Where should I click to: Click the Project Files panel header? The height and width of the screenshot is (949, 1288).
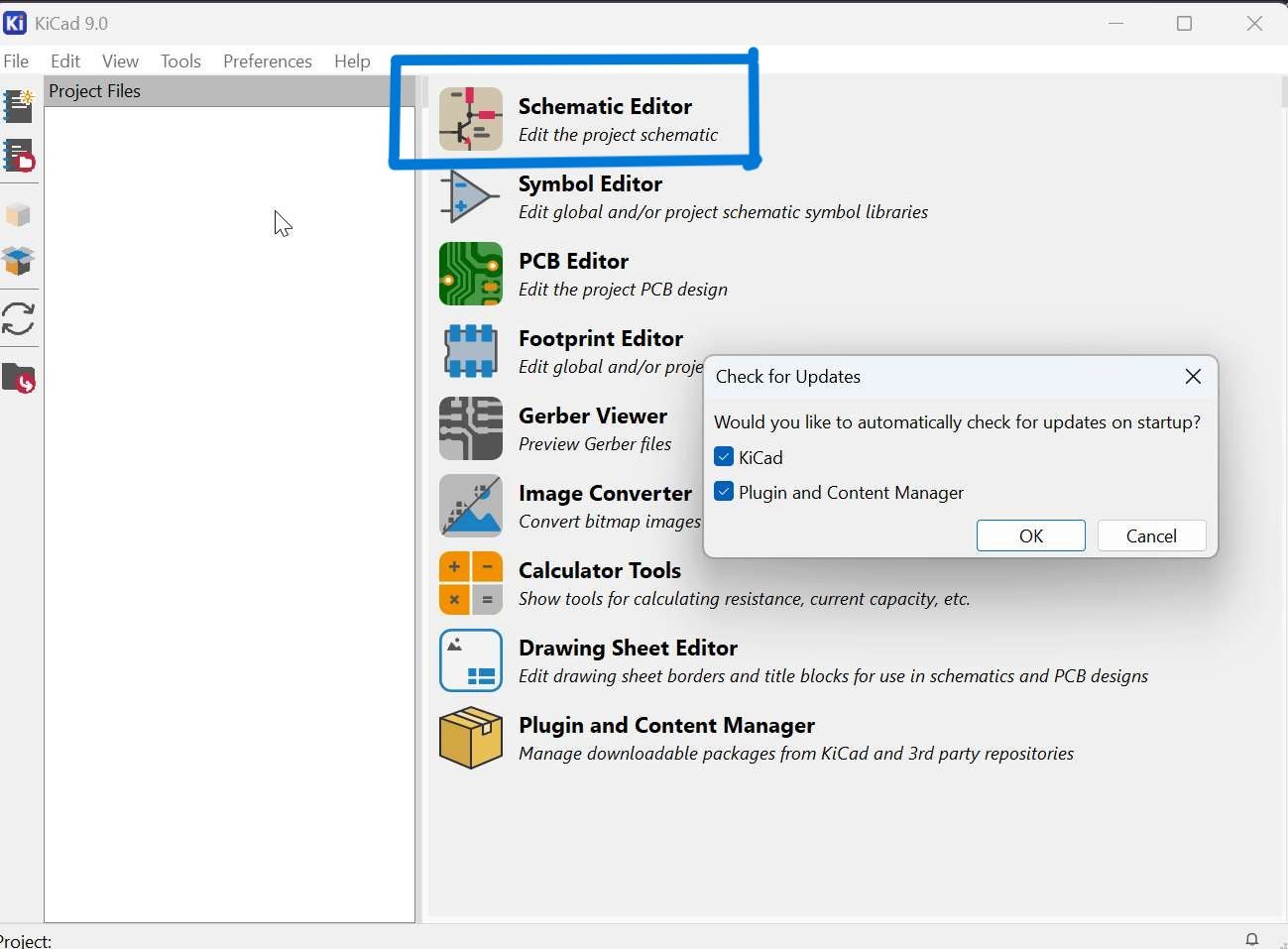229,91
